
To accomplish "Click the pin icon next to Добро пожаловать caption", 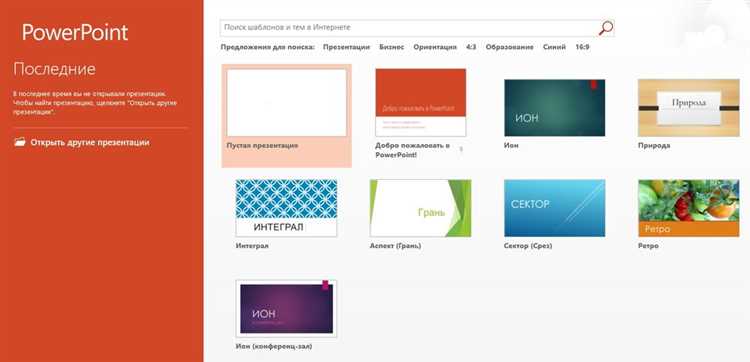I will (461, 149).
